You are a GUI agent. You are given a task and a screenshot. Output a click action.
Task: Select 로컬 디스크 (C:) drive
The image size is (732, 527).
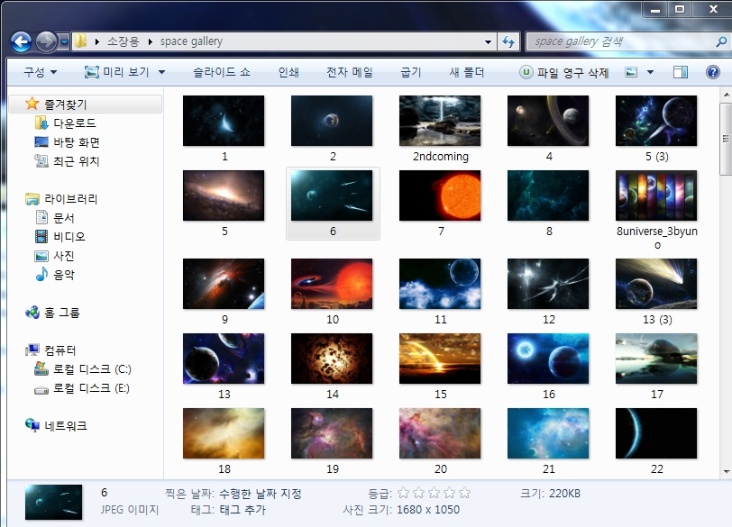pos(91,369)
